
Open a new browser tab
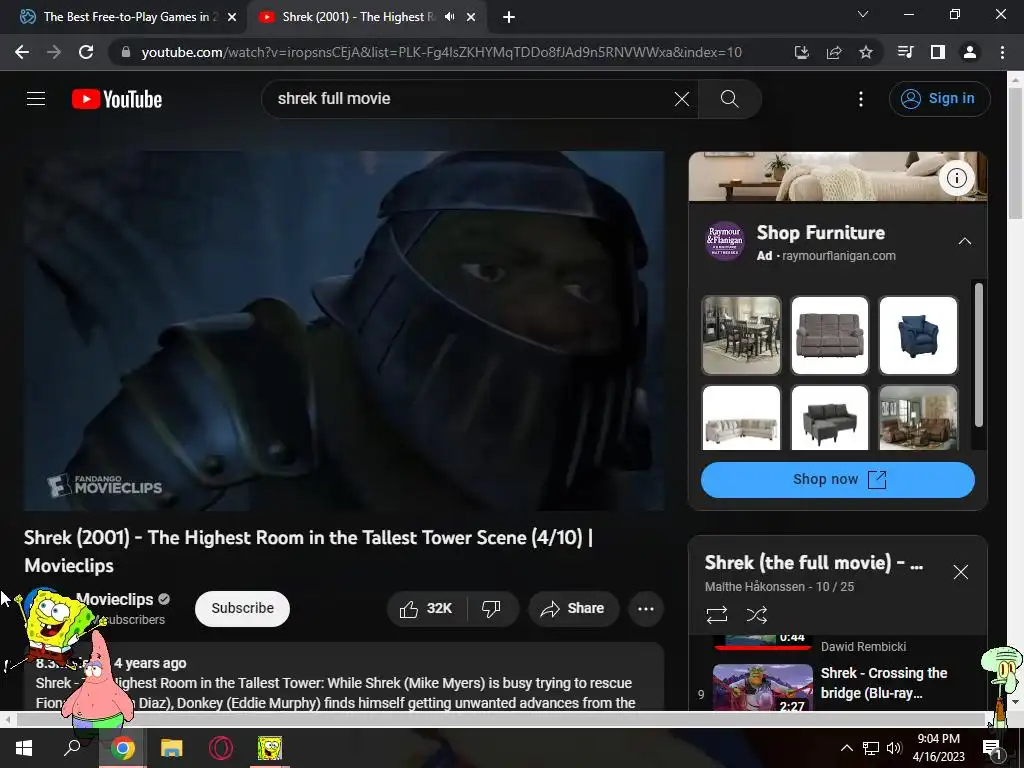[x=509, y=18]
